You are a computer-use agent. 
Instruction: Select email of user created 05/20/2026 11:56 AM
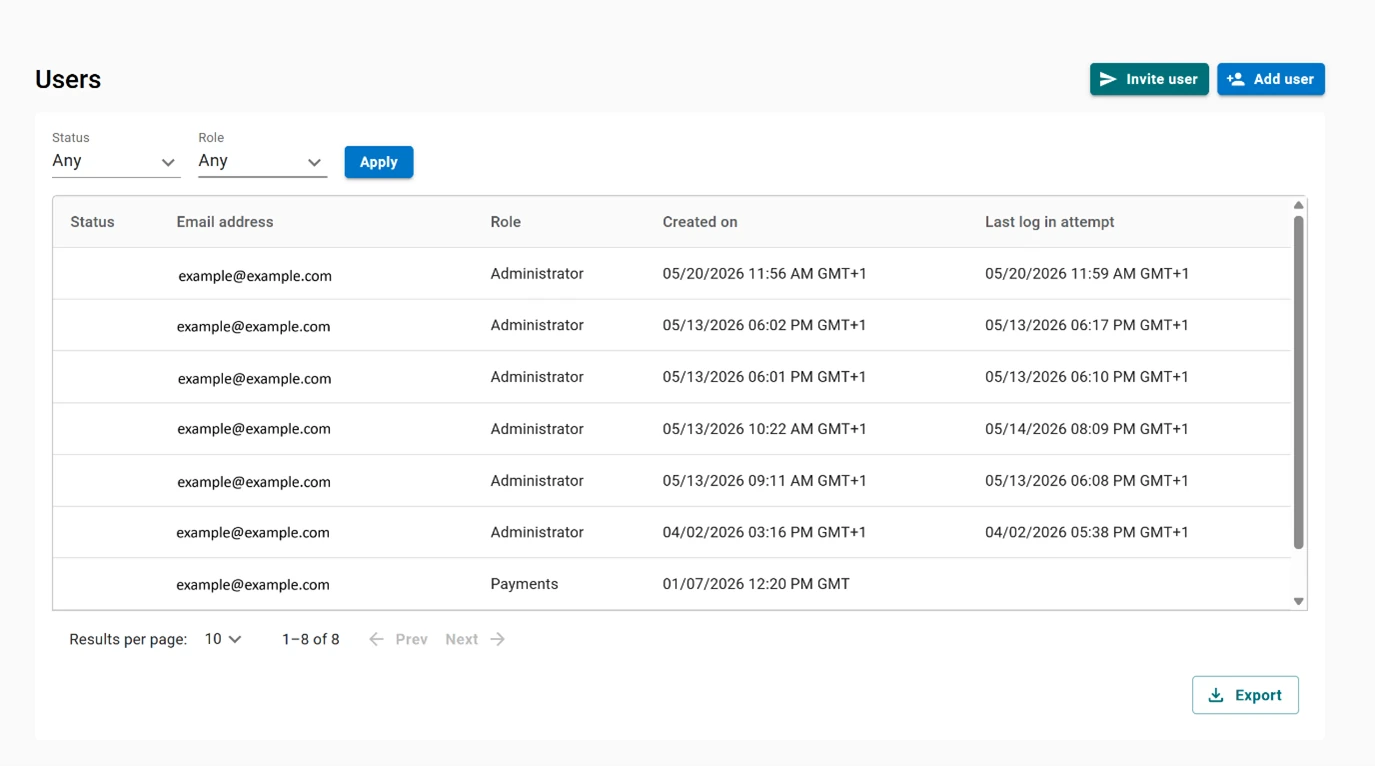[x=255, y=276]
